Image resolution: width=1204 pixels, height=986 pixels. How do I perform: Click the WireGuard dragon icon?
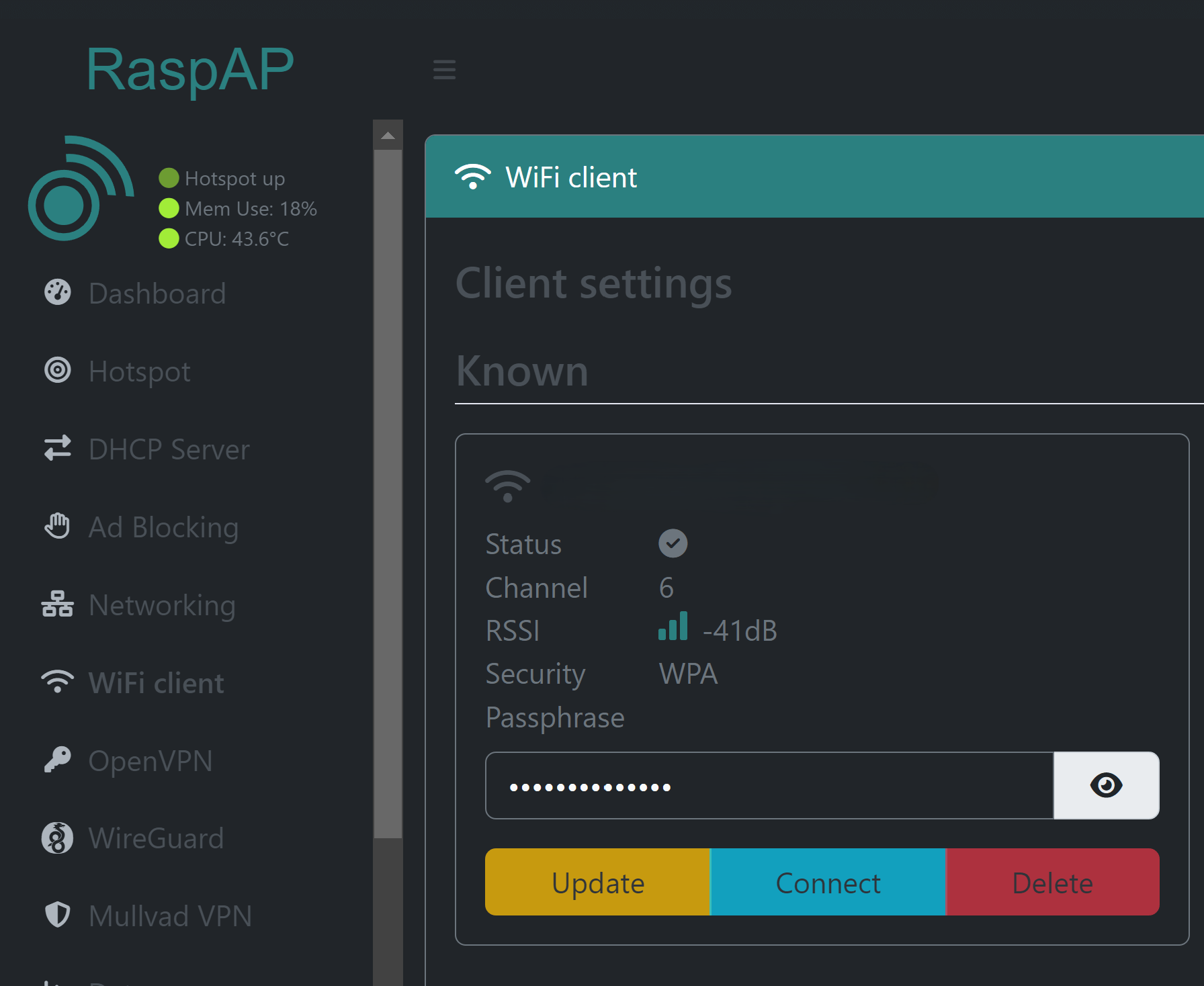58,838
